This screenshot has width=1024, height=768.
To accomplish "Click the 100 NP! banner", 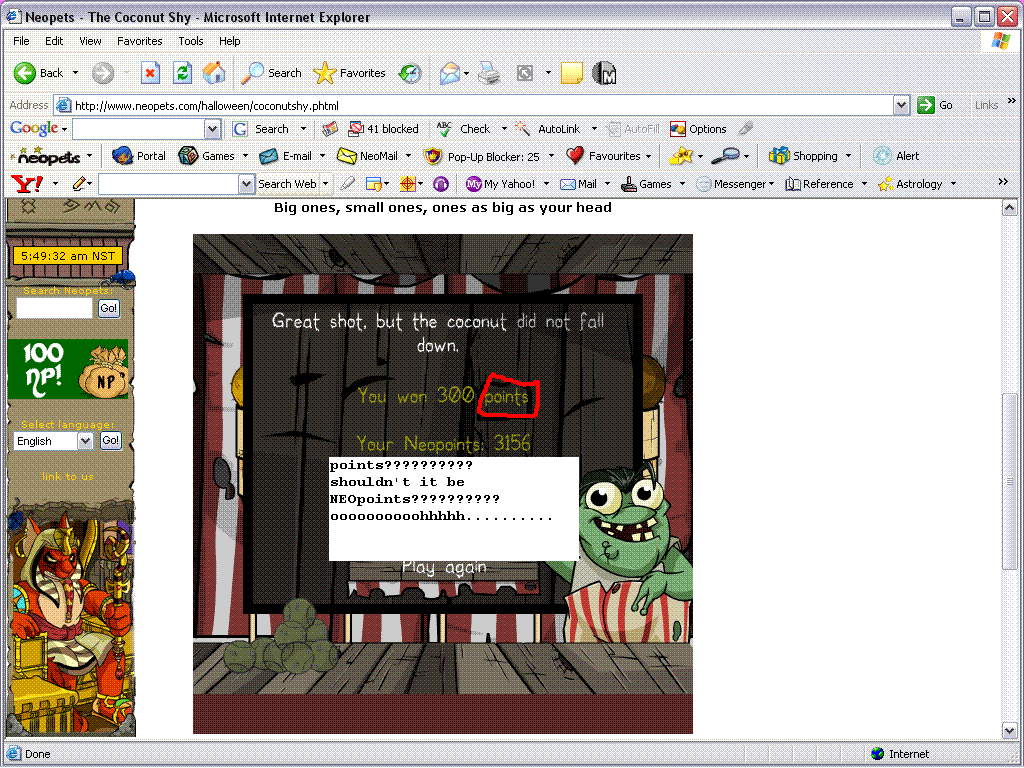I will click(68, 369).
